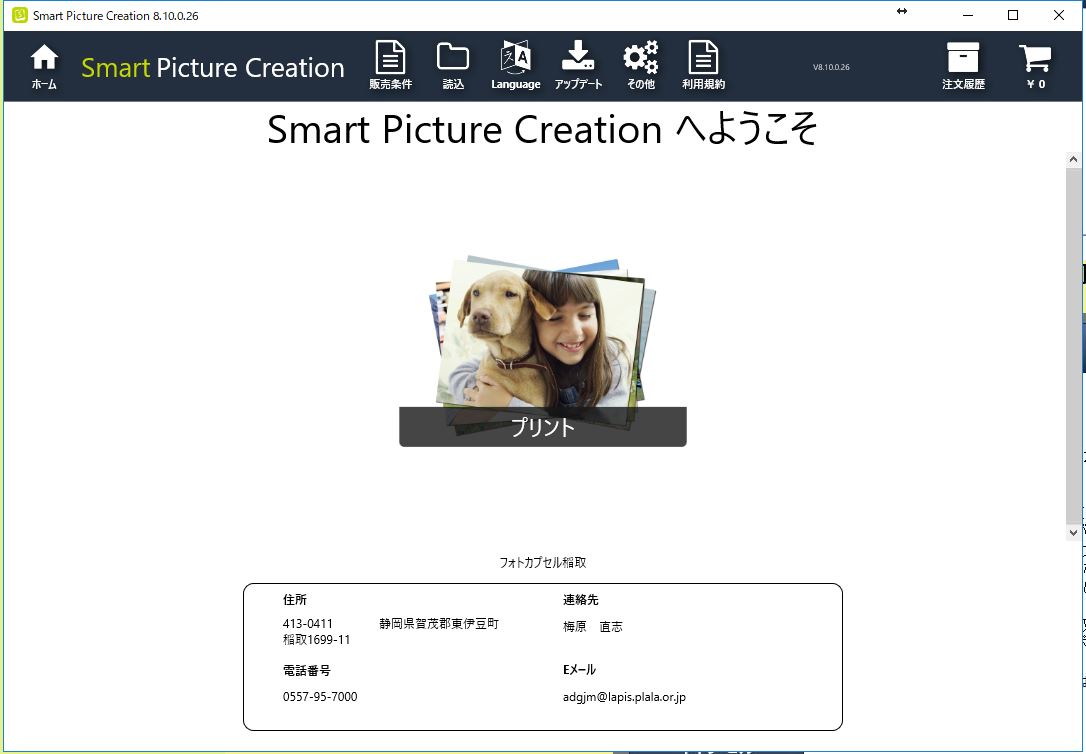Viewport: 1086px width, 754px height.
Task: Go to the Home (ホーム) screen
Action: click(x=44, y=66)
